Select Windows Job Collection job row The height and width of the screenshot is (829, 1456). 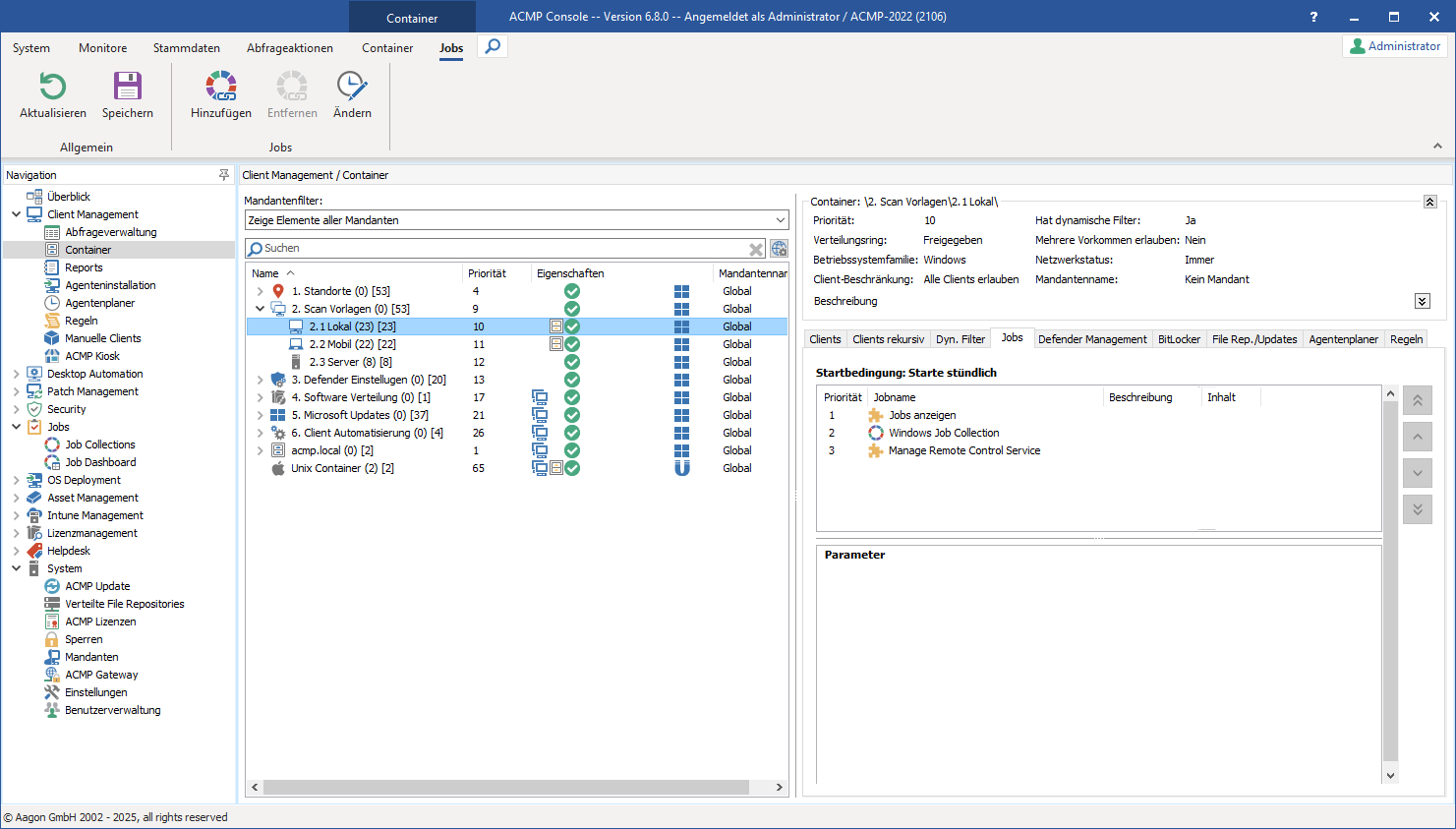944,433
